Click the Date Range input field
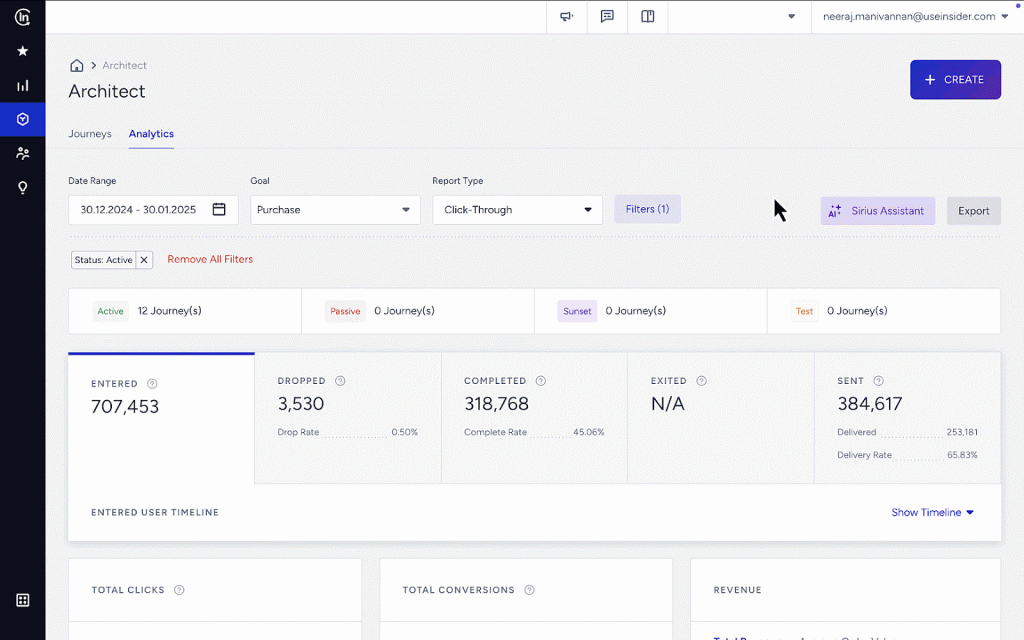This screenshot has width=1024, height=640. [153, 210]
